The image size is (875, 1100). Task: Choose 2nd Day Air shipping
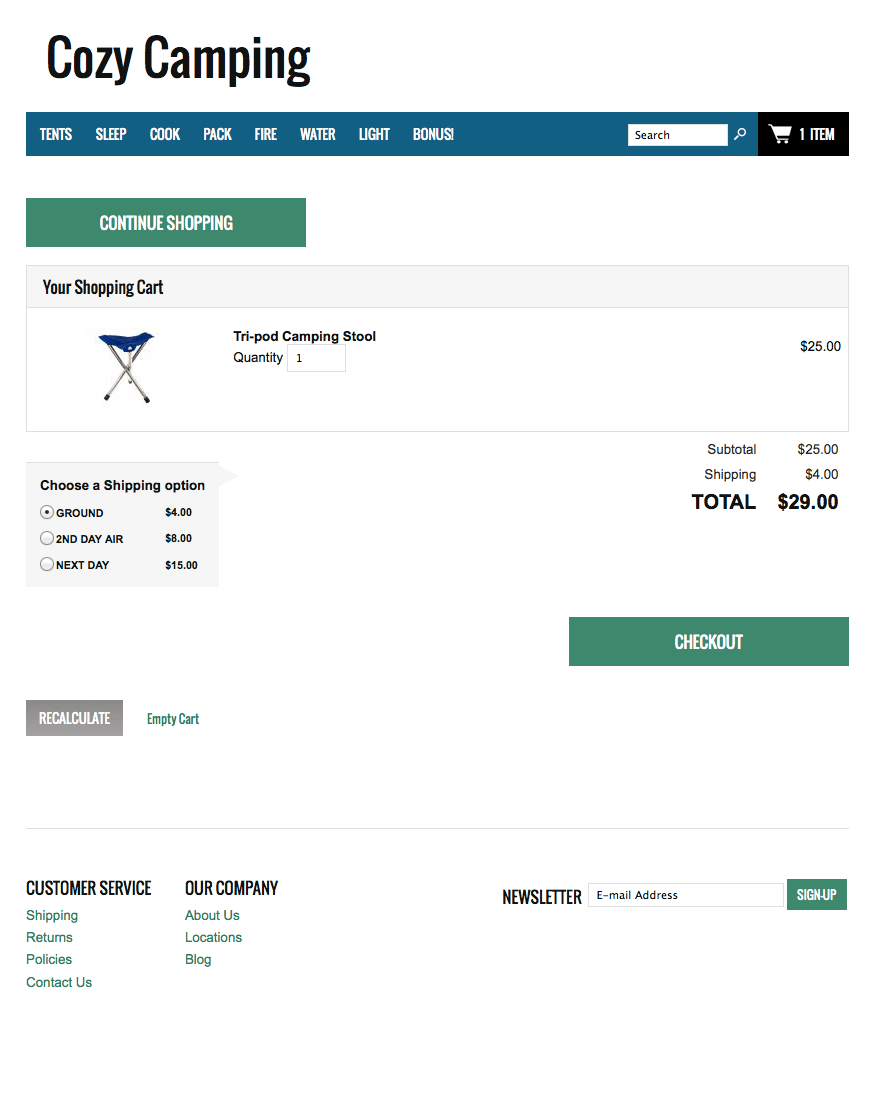[47, 538]
